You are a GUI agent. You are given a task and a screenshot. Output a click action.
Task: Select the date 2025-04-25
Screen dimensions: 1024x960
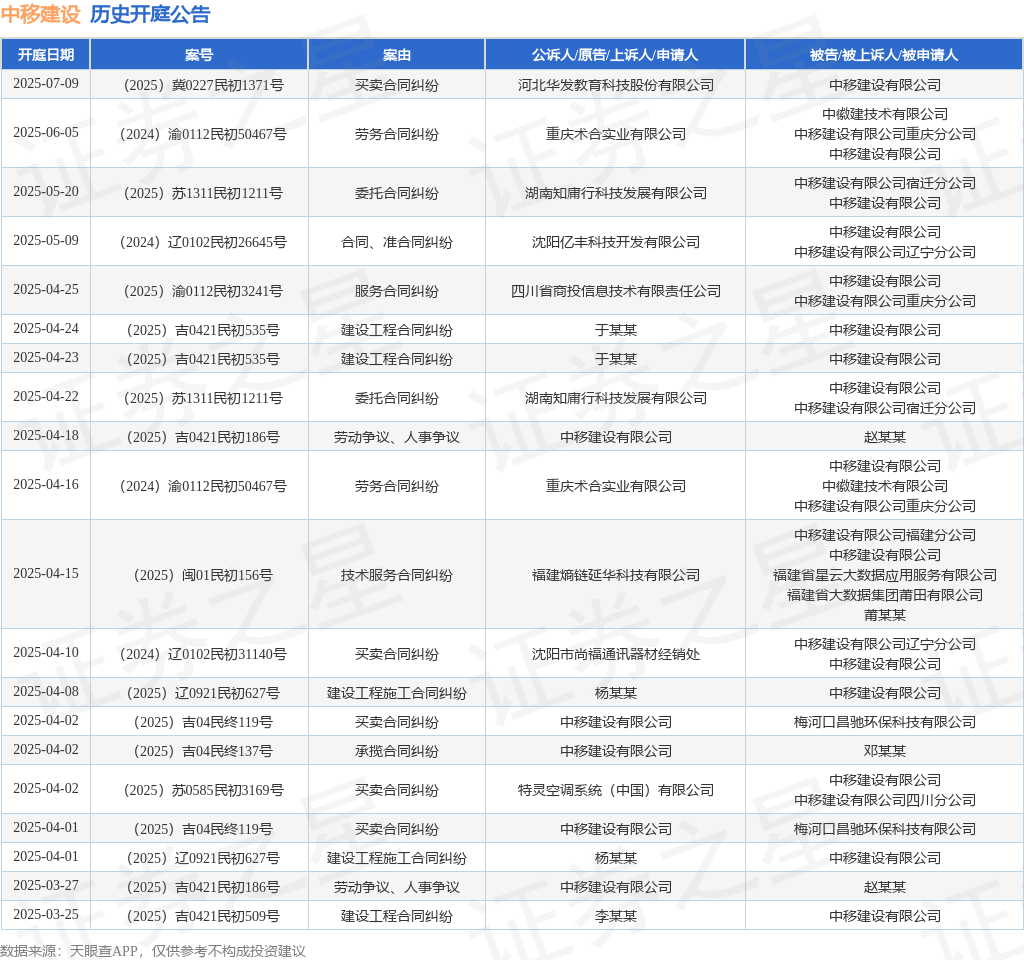46,289
